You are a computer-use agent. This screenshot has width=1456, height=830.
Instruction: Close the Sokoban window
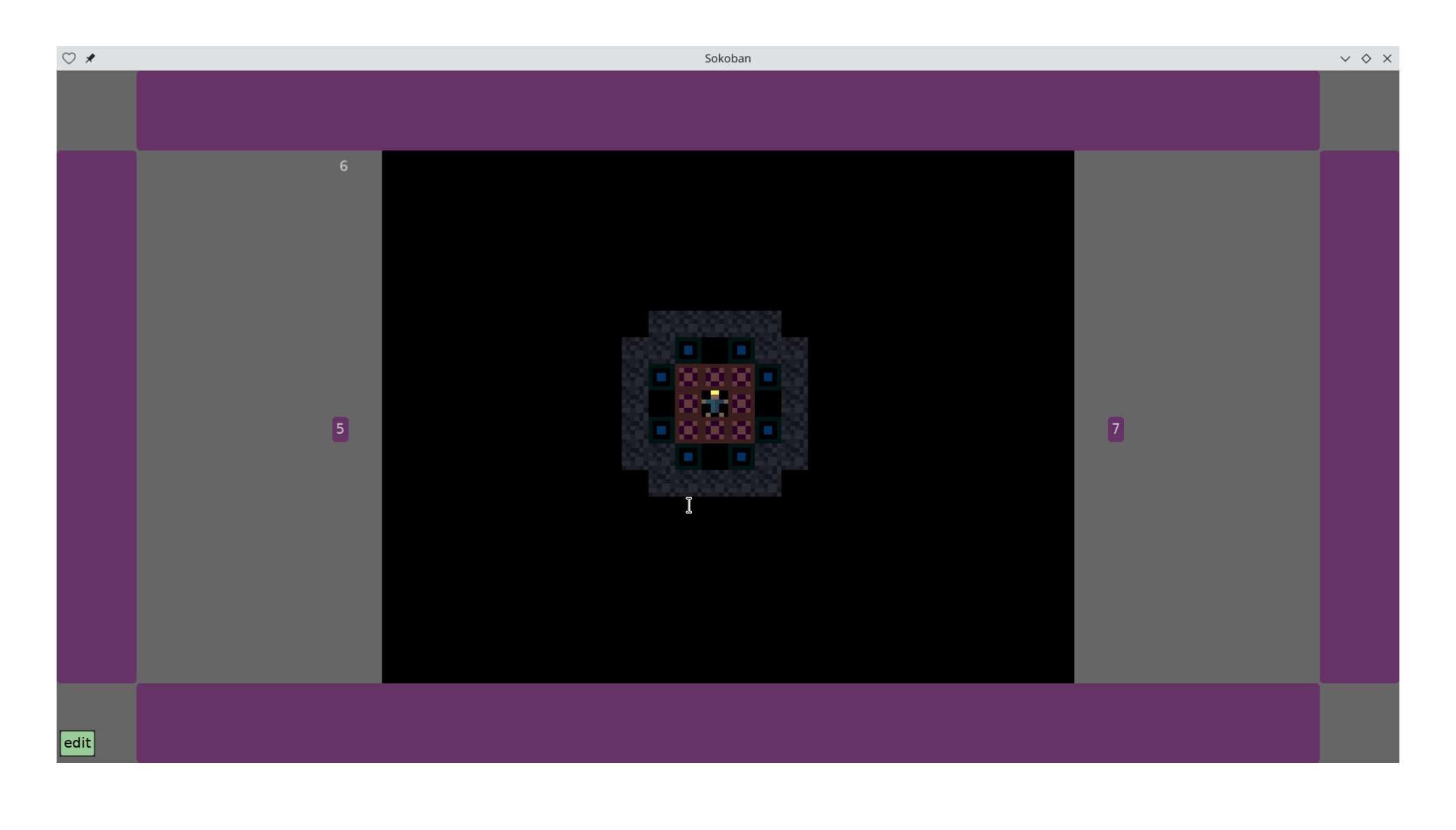(1387, 59)
